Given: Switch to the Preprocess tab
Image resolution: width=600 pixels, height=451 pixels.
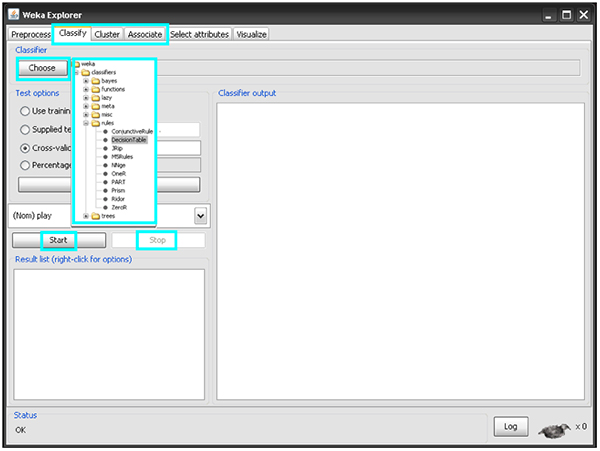Looking at the screenshot, I should (31, 34).
